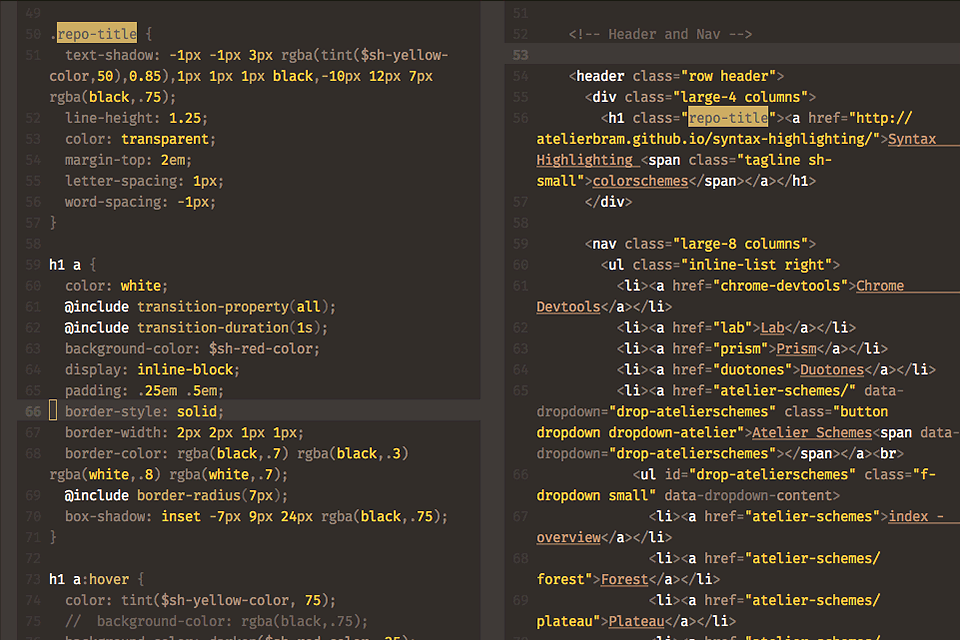Click the underlined 'Plateau' link text
The width and height of the screenshot is (960, 640).
636,621
